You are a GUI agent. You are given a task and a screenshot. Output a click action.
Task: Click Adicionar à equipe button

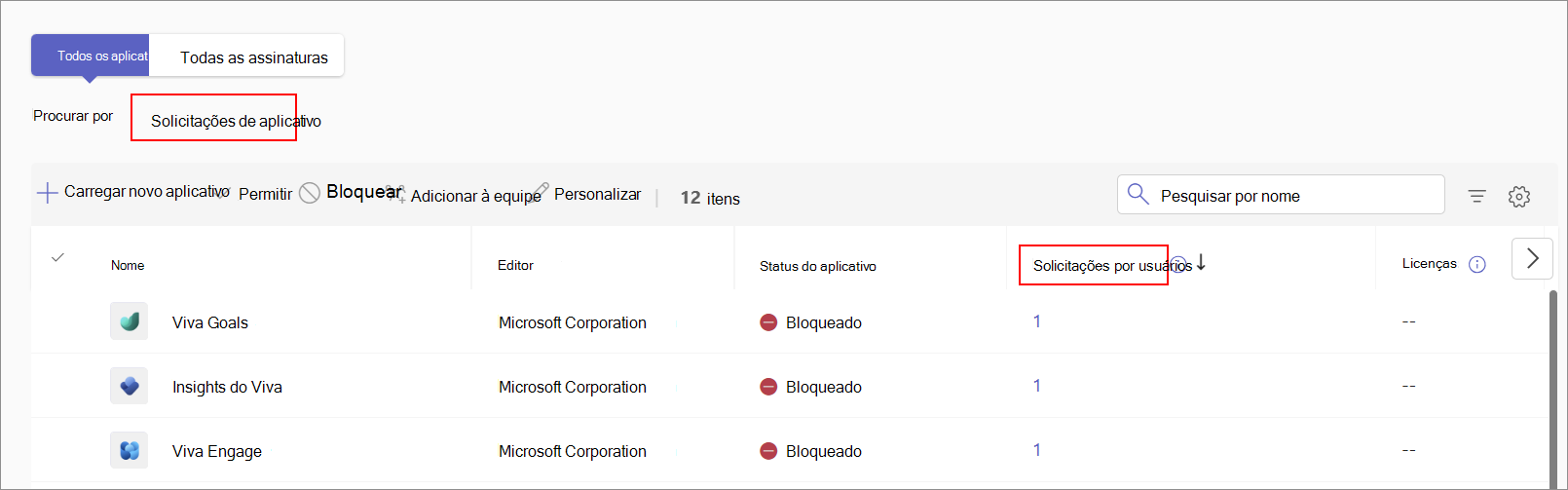point(474,196)
